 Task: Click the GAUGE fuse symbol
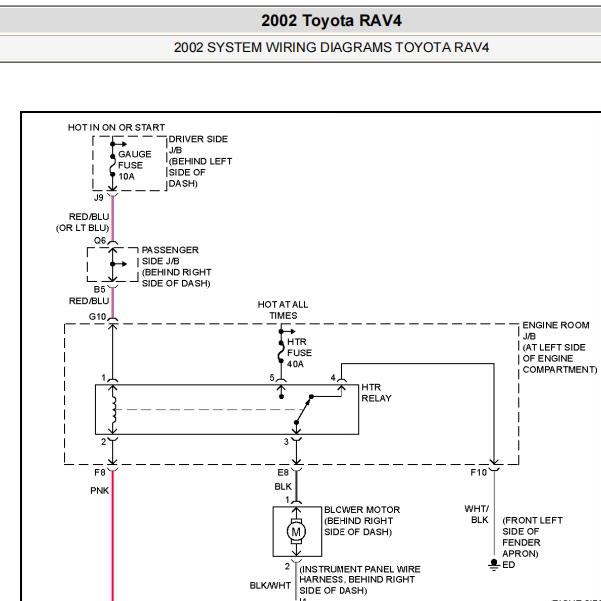pyautogui.click(x=112, y=165)
